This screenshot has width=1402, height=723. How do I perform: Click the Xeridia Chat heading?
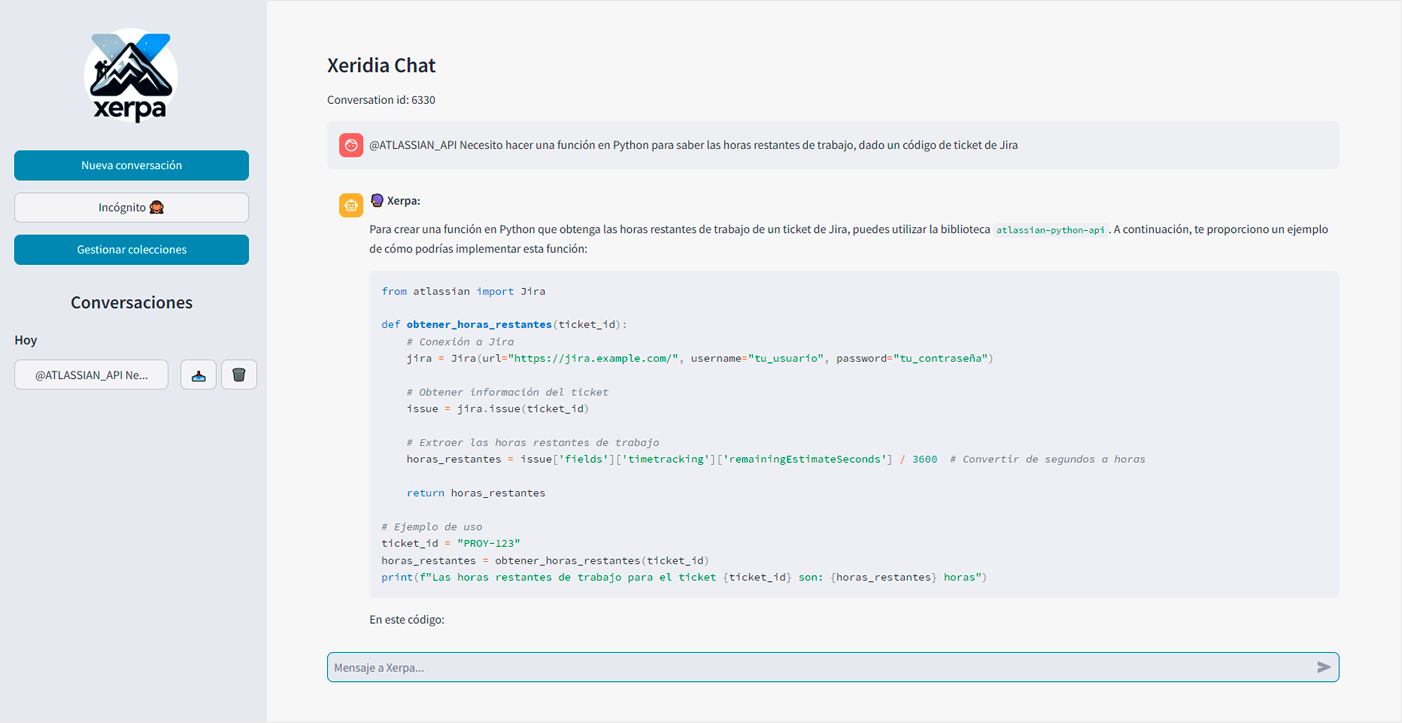tap(381, 66)
